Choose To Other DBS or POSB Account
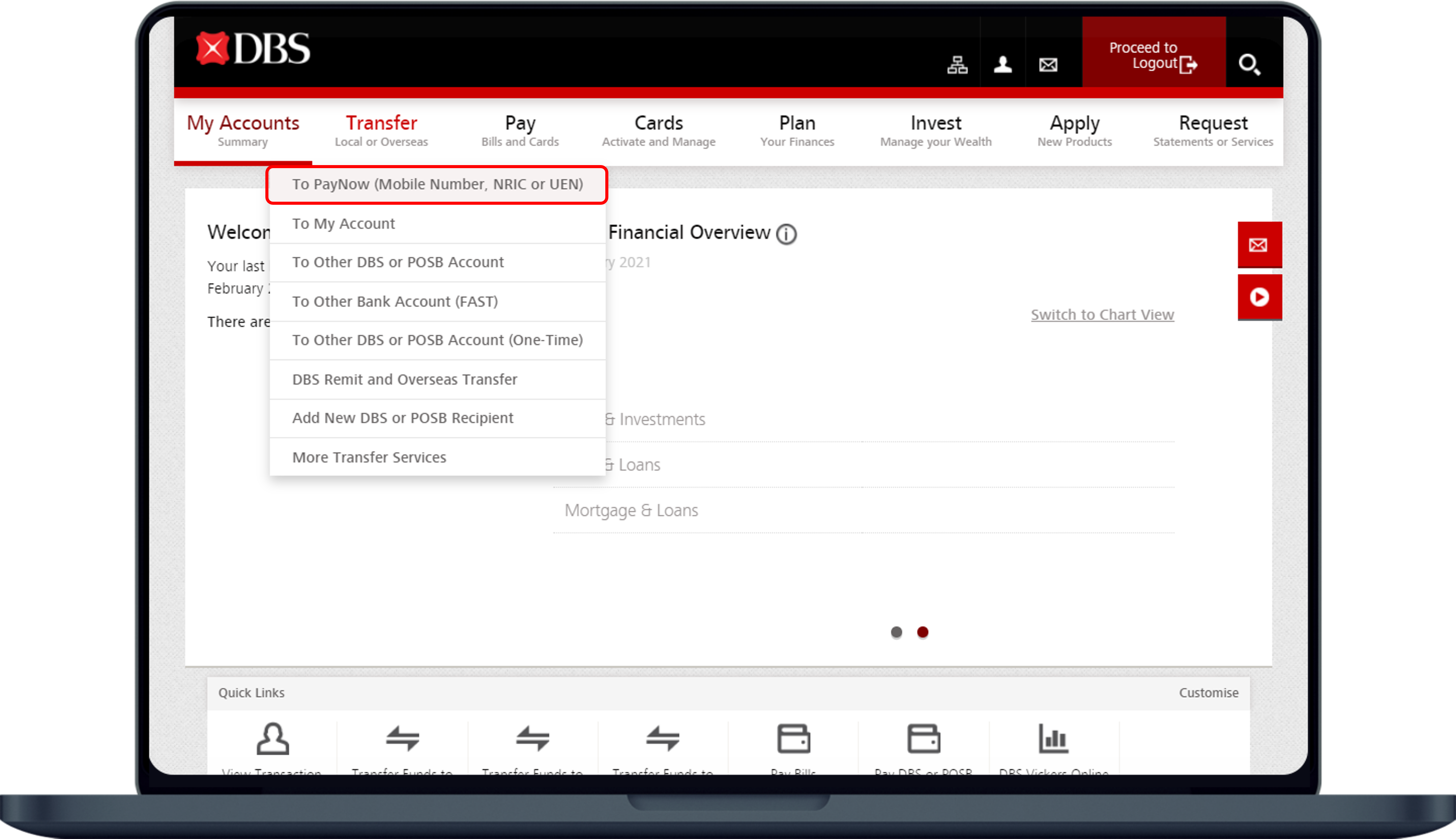 pyautogui.click(x=437, y=262)
